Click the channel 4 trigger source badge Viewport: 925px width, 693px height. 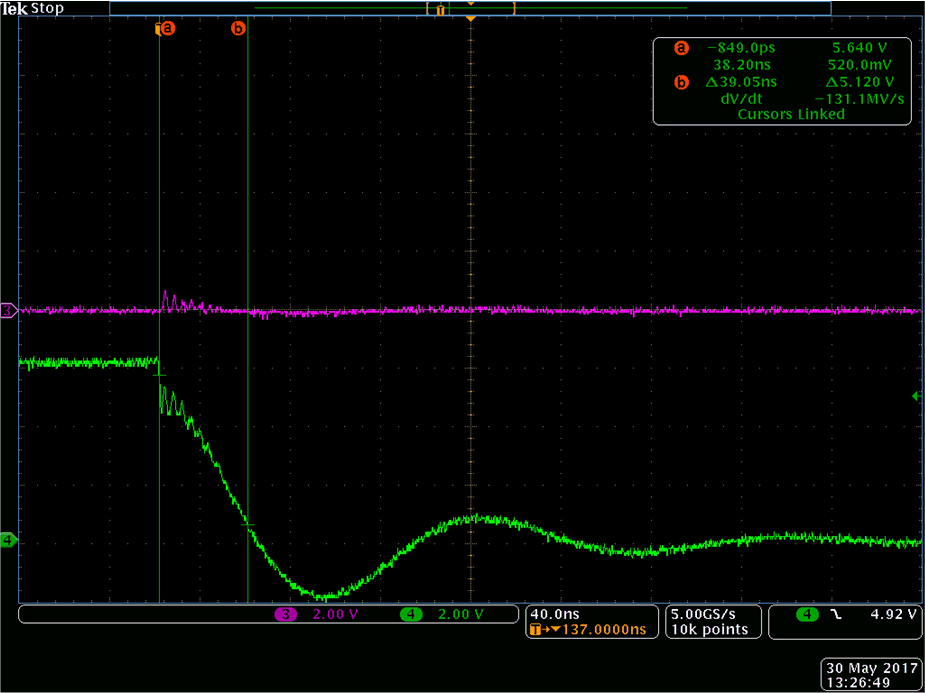(x=805, y=614)
